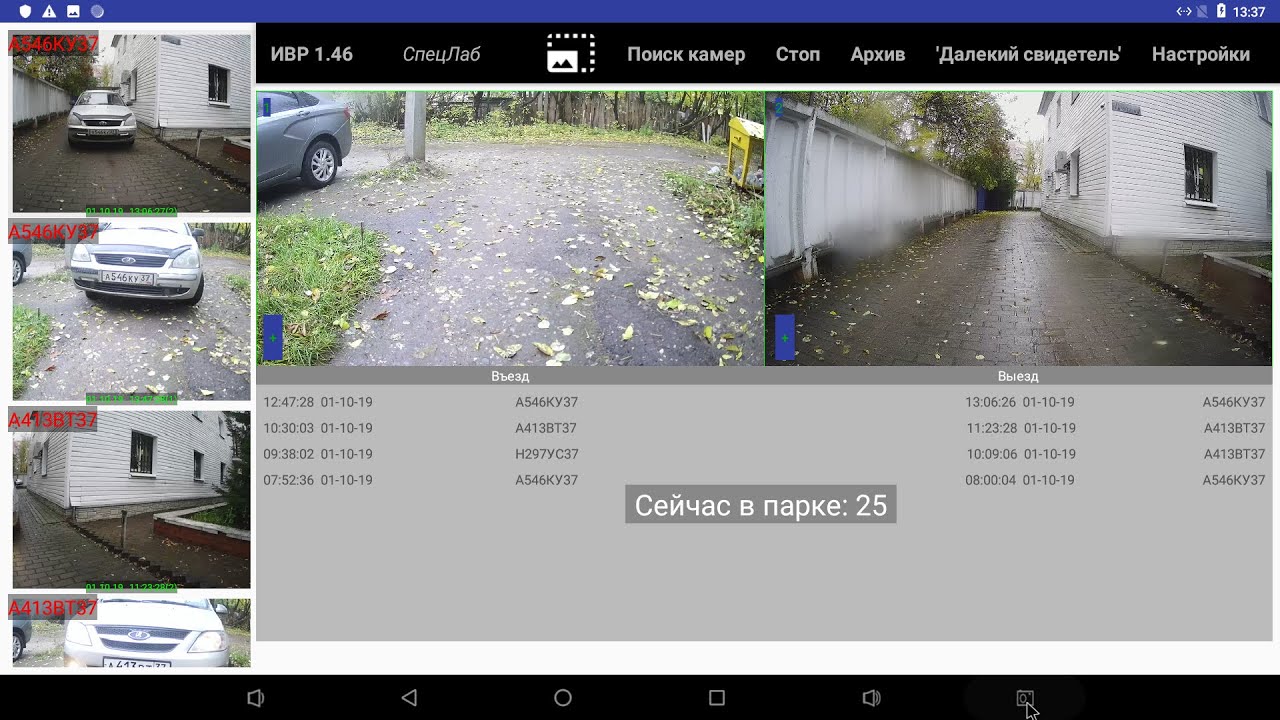Open bottom thumbnail А413ВТ37 white car
The height and width of the screenshot is (720, 1280).
131,633
